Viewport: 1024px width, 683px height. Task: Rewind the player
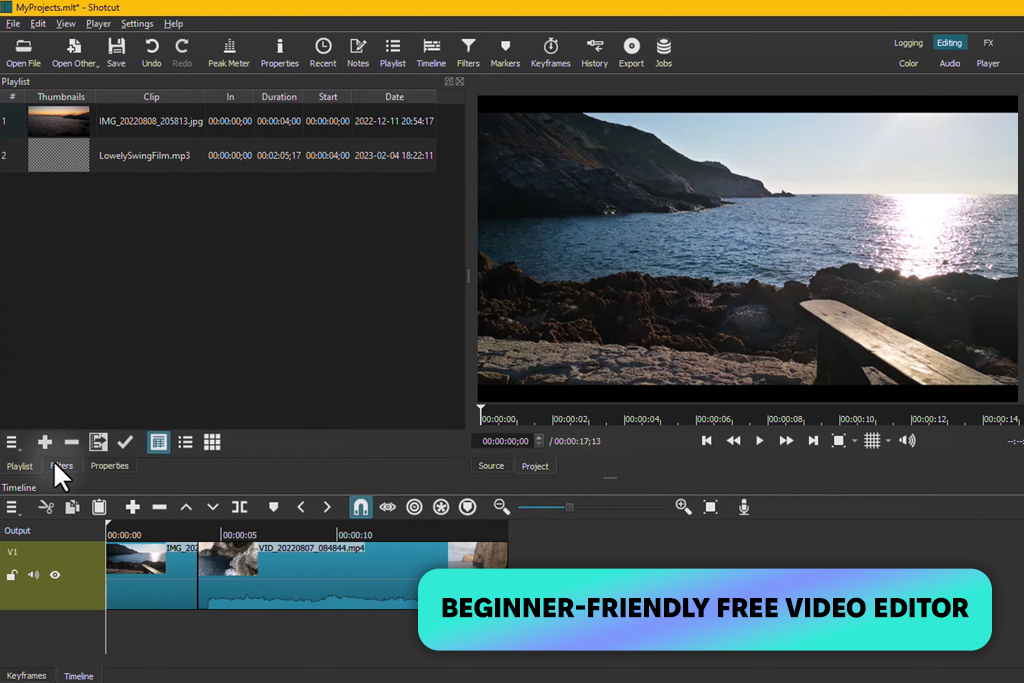click(x=733, y=441)
